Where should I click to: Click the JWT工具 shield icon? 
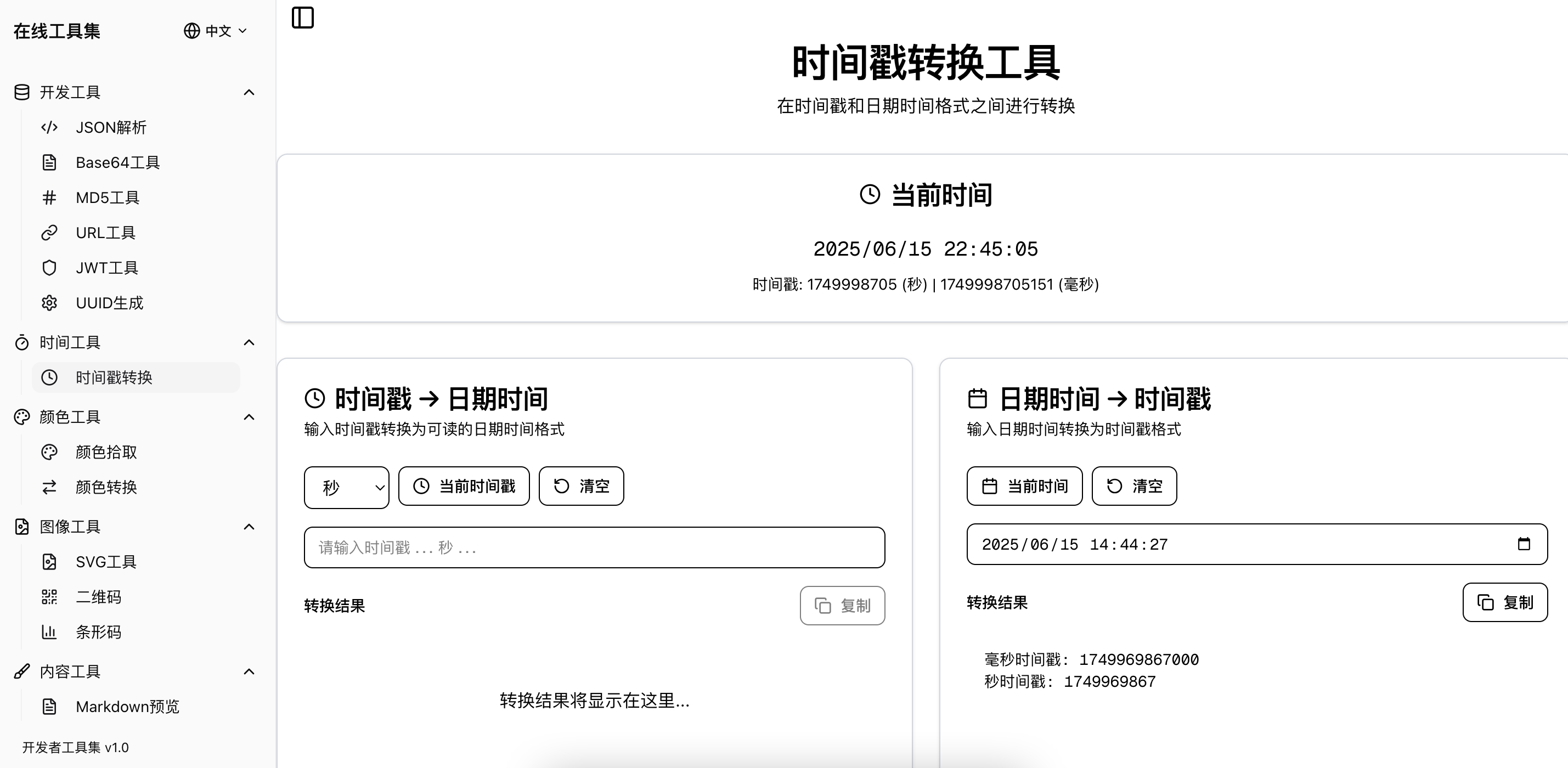tap(49, 268)
